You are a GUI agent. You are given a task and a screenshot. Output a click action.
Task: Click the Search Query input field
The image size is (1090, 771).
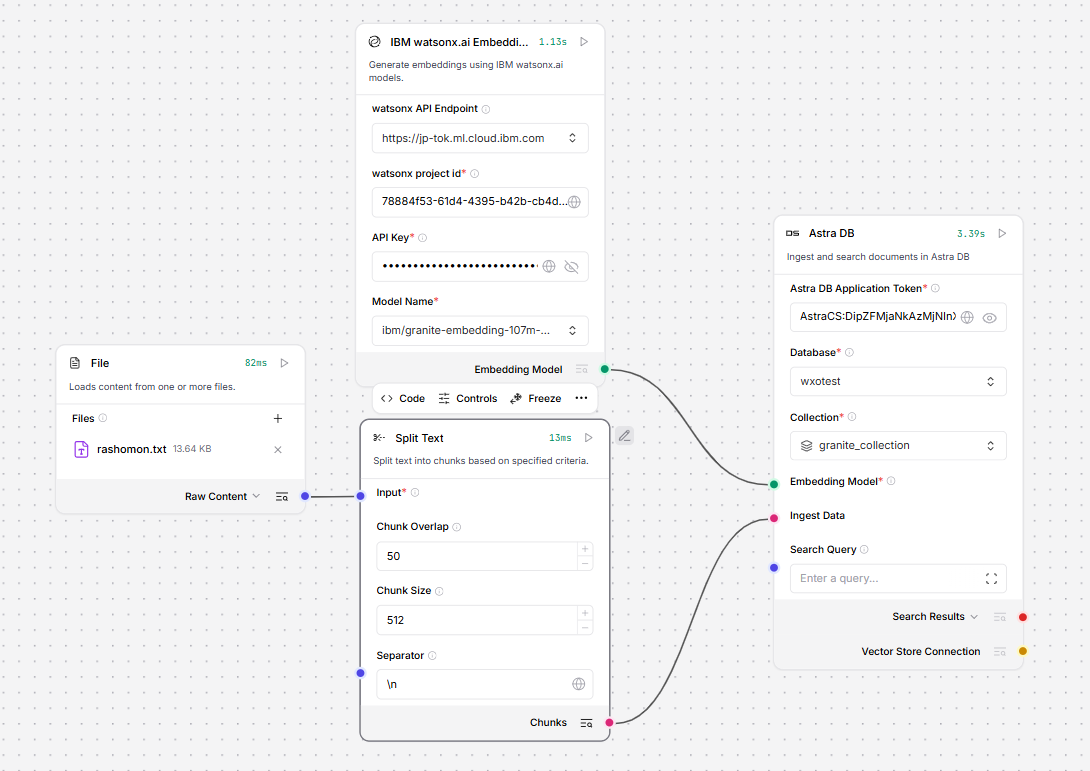click(x=898, y=578)
